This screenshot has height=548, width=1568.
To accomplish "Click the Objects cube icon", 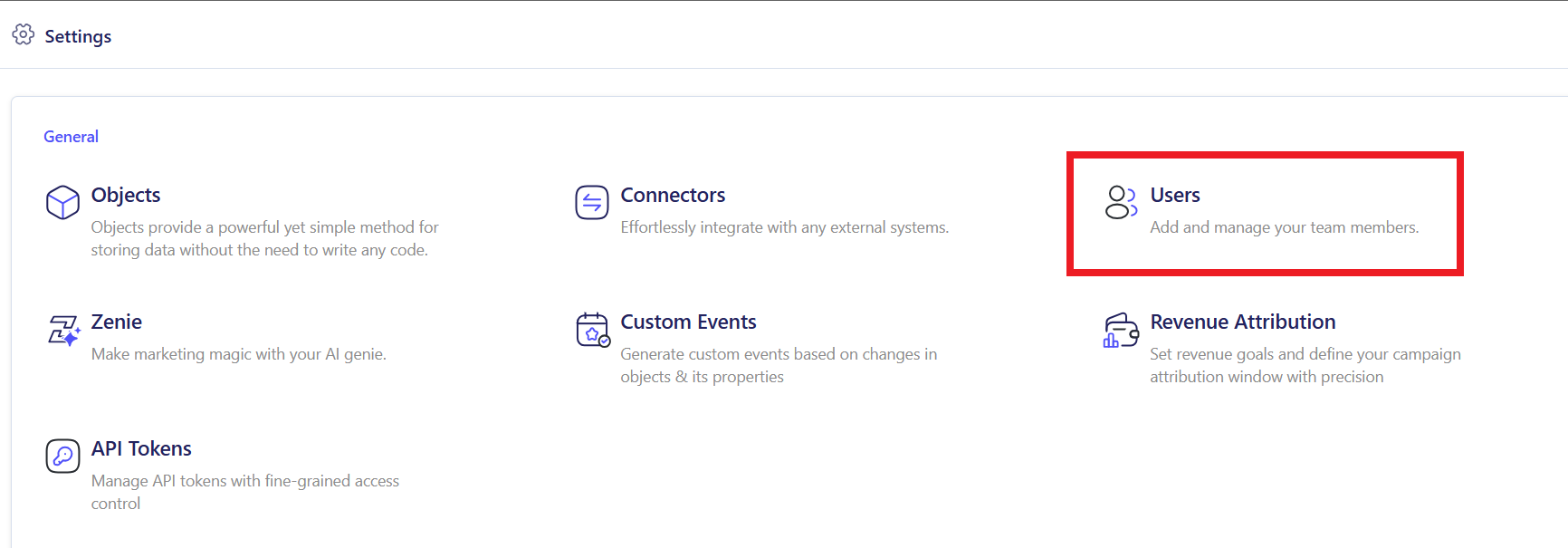I will 62,202.
